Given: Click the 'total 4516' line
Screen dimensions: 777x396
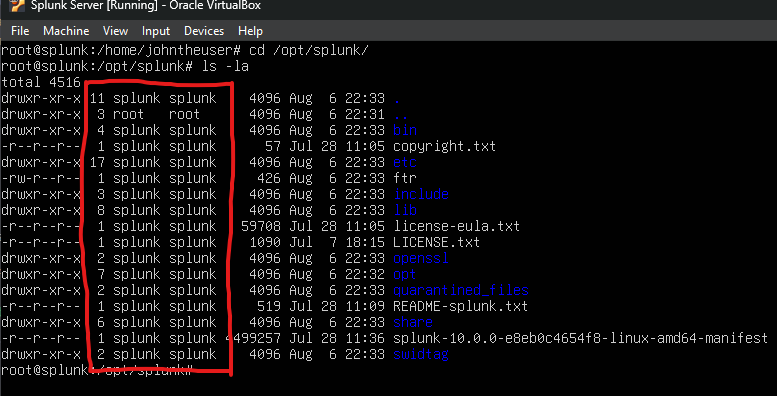Looking at the screenshot, I should tap(41, 82).
